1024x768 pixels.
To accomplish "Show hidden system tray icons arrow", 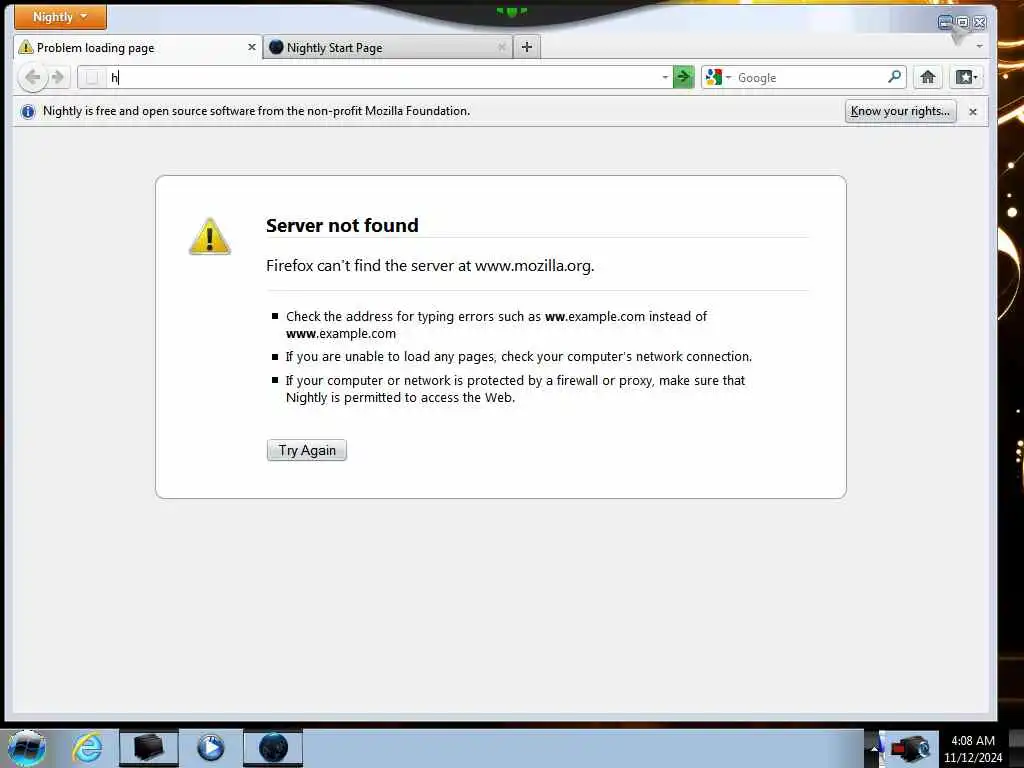I will [874, 748].
